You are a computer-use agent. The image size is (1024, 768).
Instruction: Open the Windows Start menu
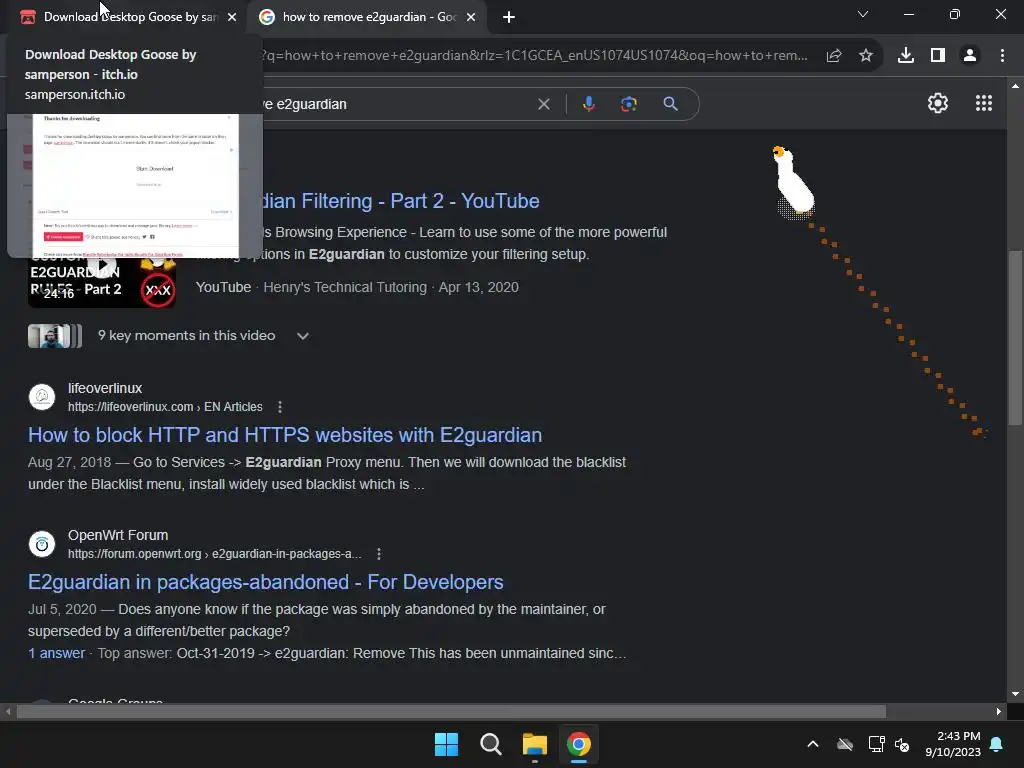pyautogui.click(x=447, y=744)
